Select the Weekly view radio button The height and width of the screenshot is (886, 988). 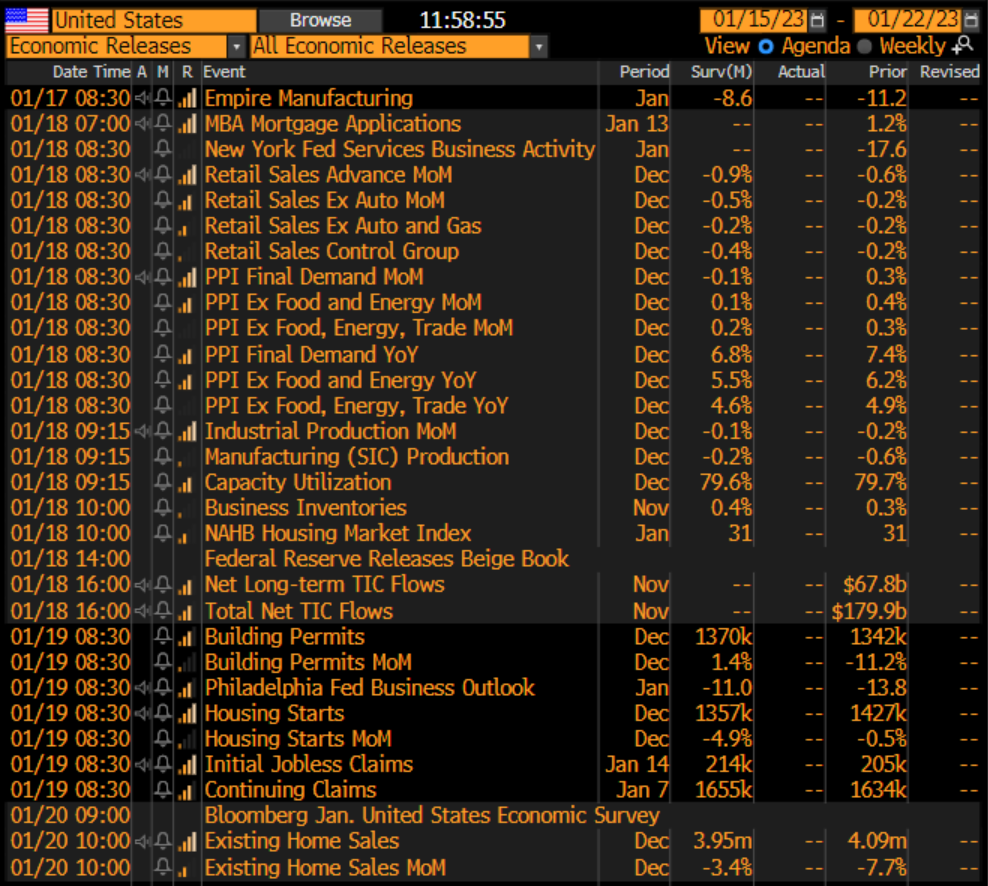(864, 46)
